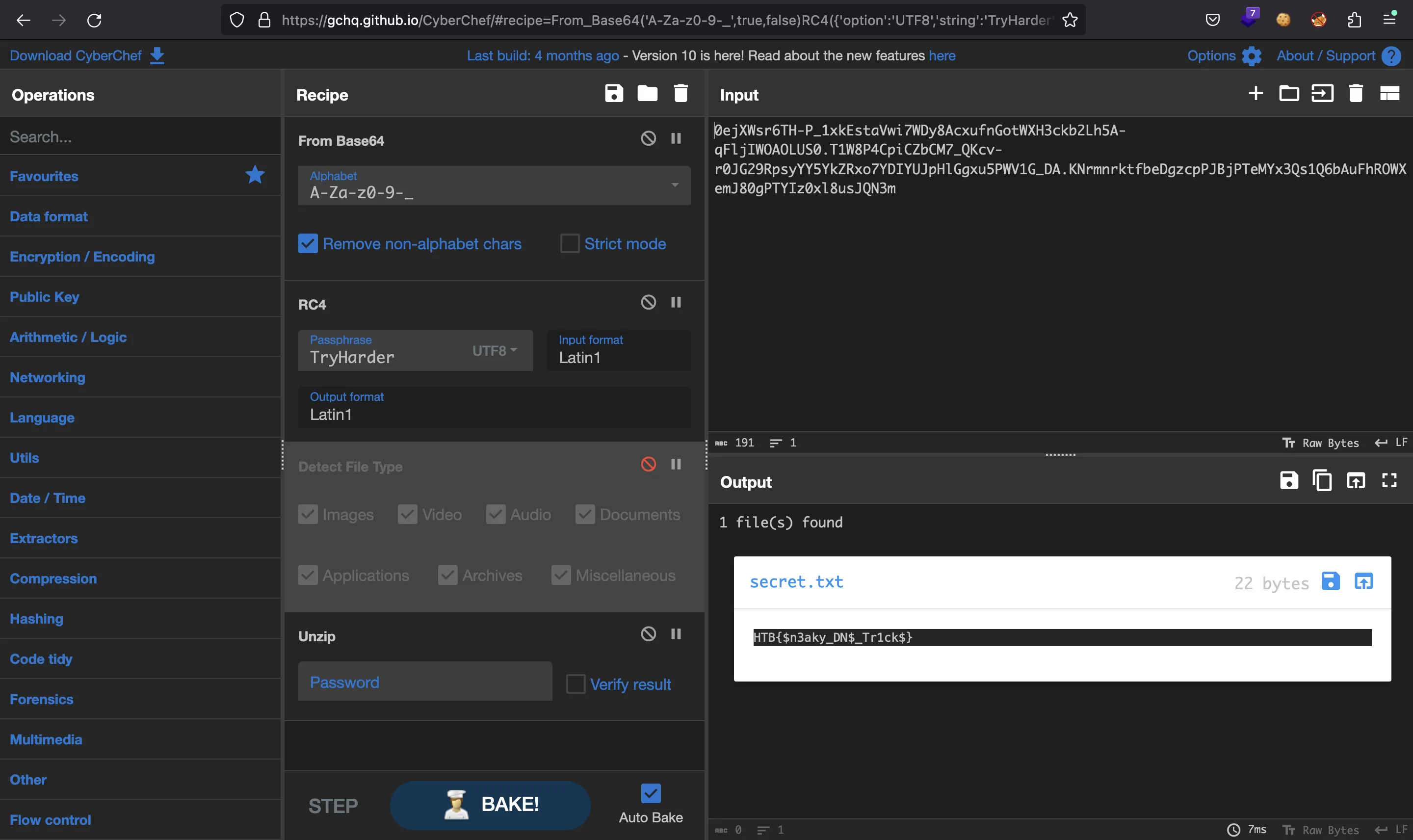
Task: Bookmark this page with star
Action: (1070, 21)
